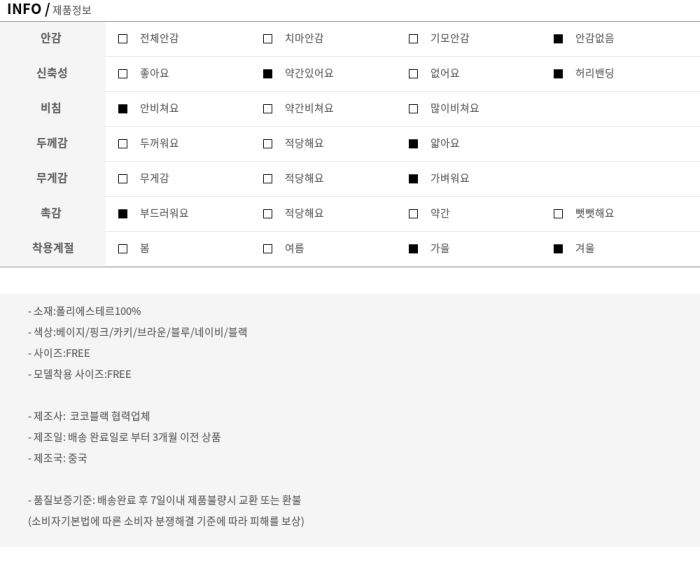Uncheck the 가을 season checkbox
The image size is (700, 574).
413,249
